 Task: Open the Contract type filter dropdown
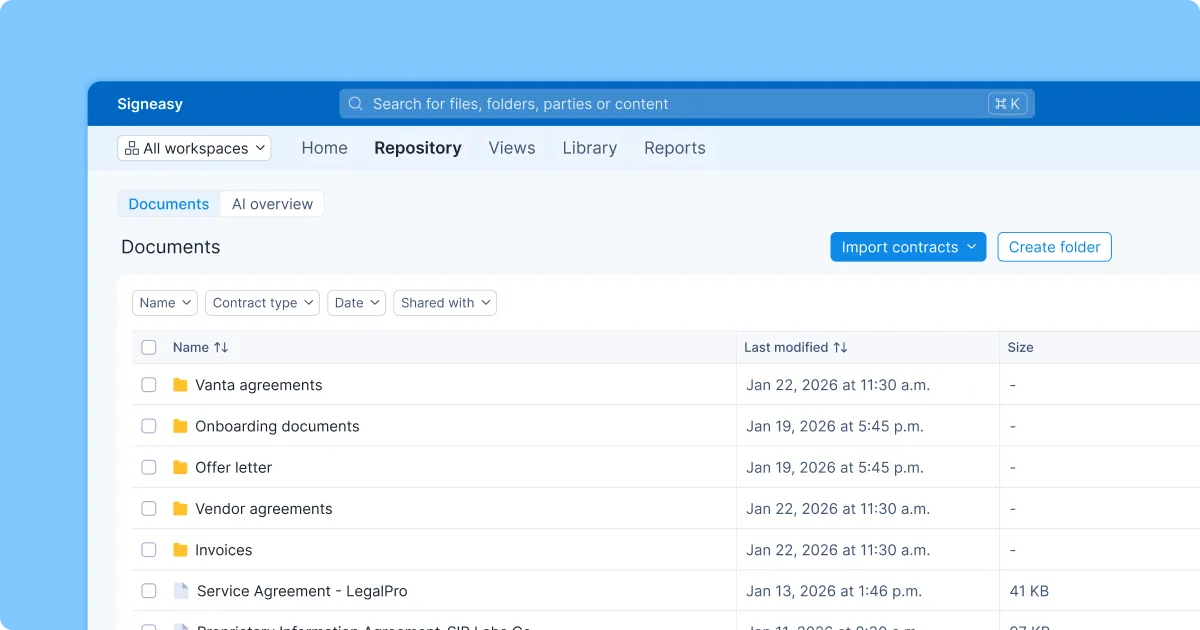click(262, 303)
